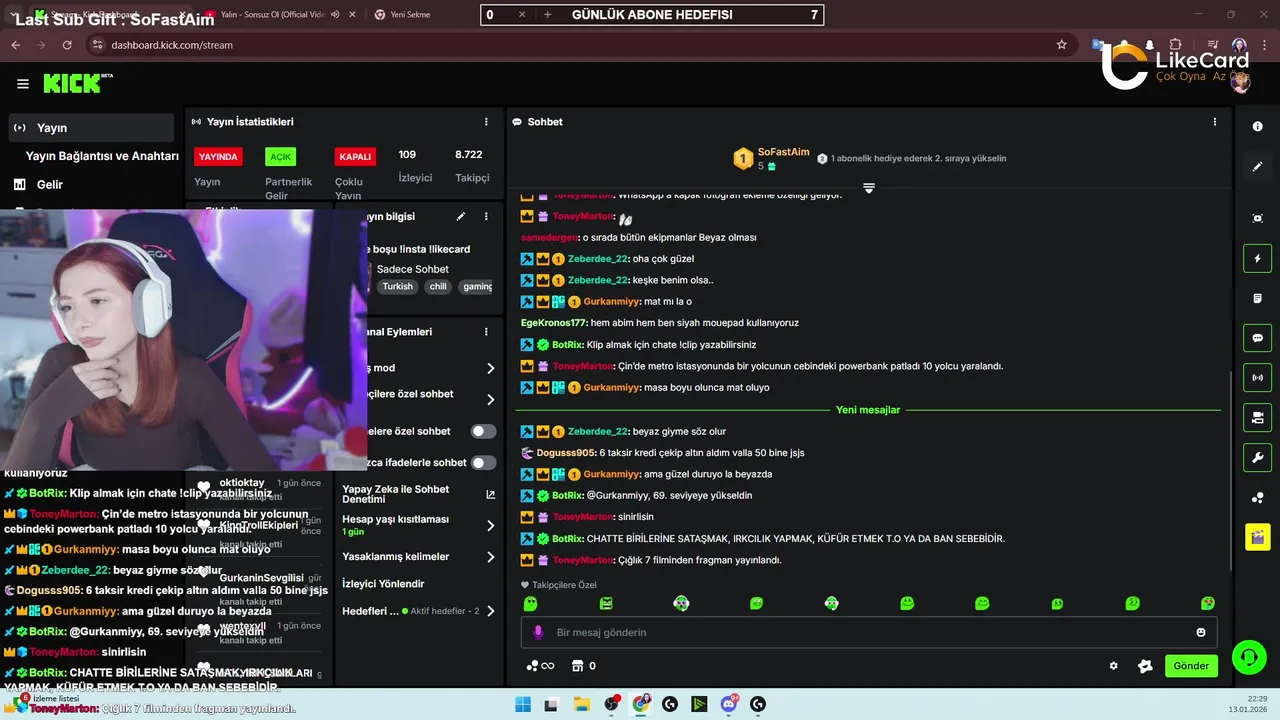Open external link for Yapay Zeka ile Sohbet Denetimi

(490, 494)
